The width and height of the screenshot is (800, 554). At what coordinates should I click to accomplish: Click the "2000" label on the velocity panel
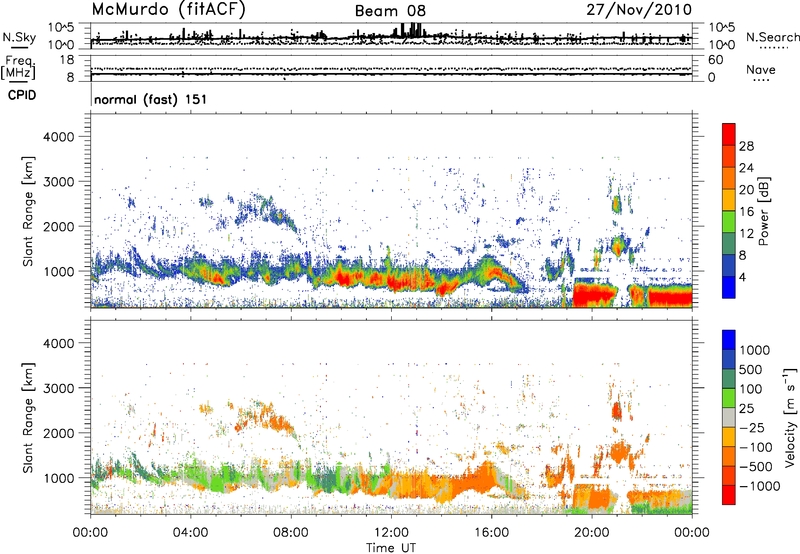[x=58, y=433]
